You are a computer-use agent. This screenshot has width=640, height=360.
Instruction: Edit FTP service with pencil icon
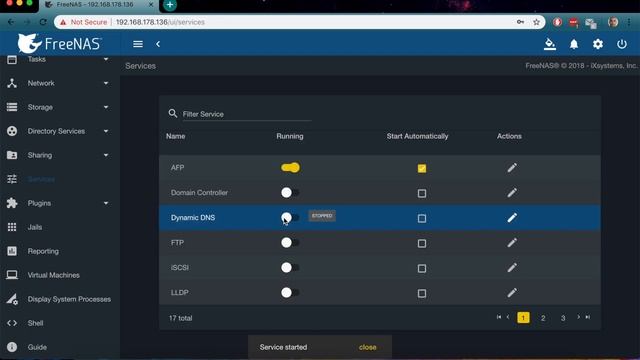pos(512,243)
